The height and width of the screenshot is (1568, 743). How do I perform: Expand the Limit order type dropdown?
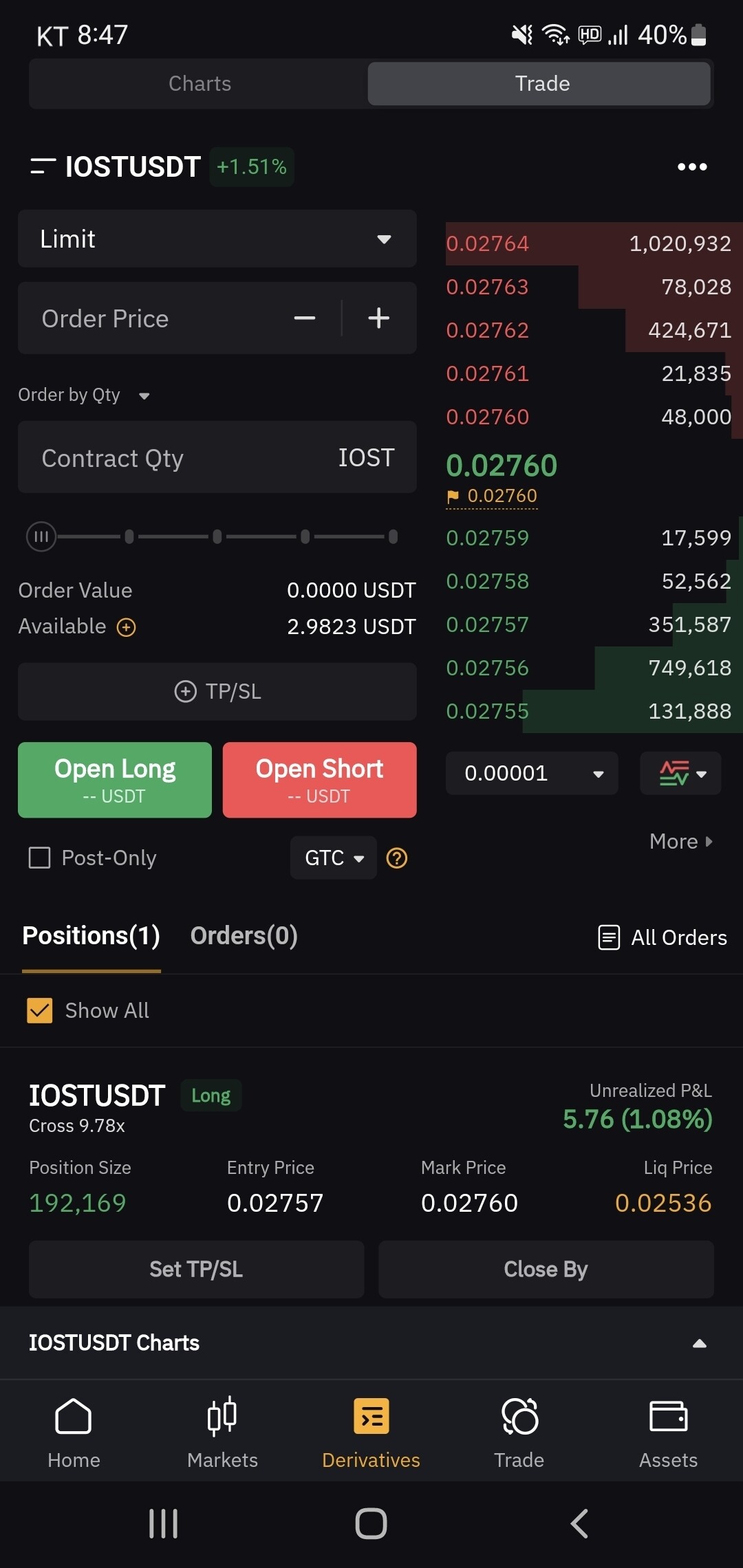click(x=217, y=239)
